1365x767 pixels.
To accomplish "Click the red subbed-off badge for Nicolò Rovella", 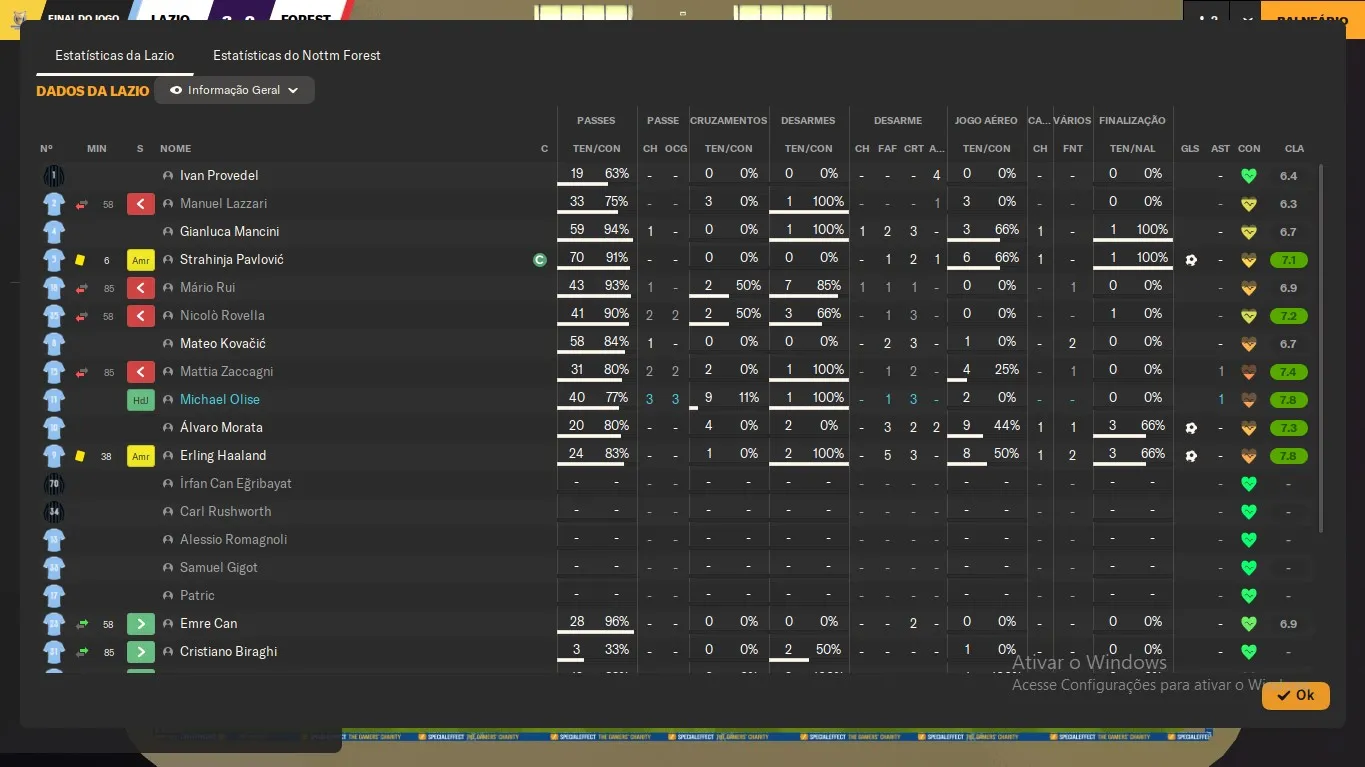I will (x=141, y=316).
